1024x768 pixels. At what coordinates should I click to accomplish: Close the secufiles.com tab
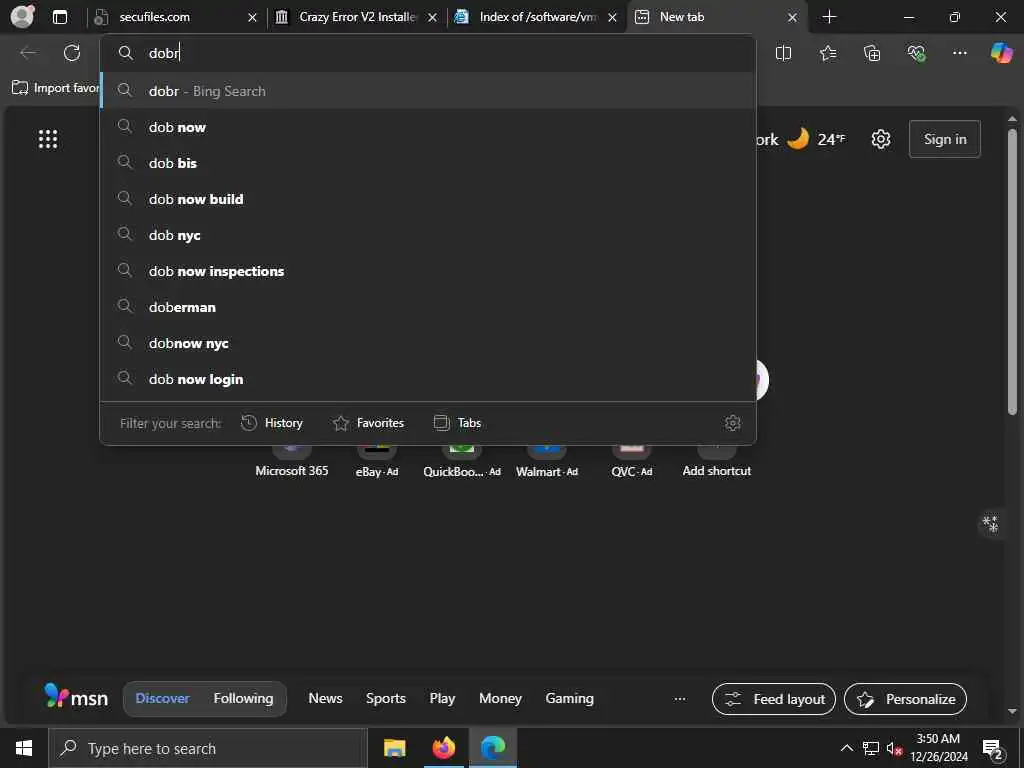coord(252,18)
